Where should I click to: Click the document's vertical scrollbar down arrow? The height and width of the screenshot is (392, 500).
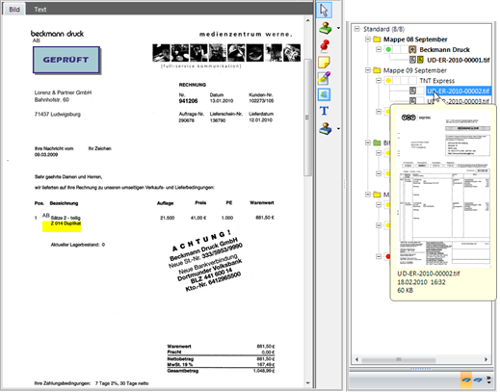(x=307, y=383)
